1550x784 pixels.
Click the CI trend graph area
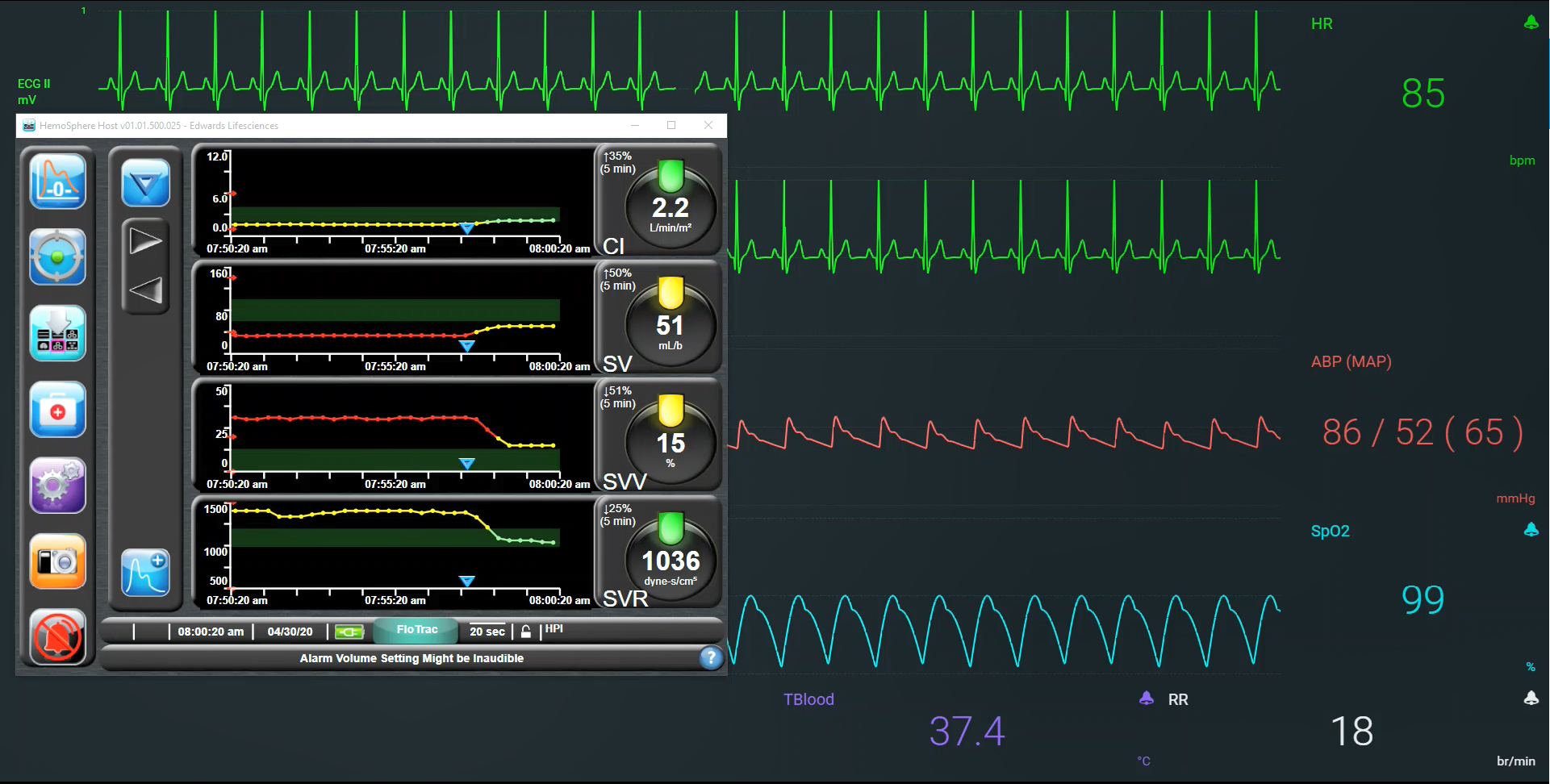(395, 194)
